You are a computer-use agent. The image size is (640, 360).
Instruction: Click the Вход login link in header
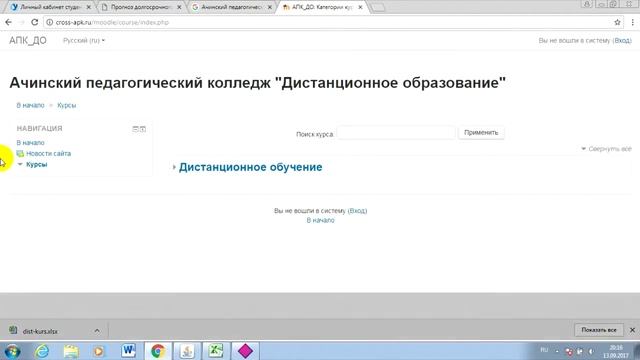[622, 40]
